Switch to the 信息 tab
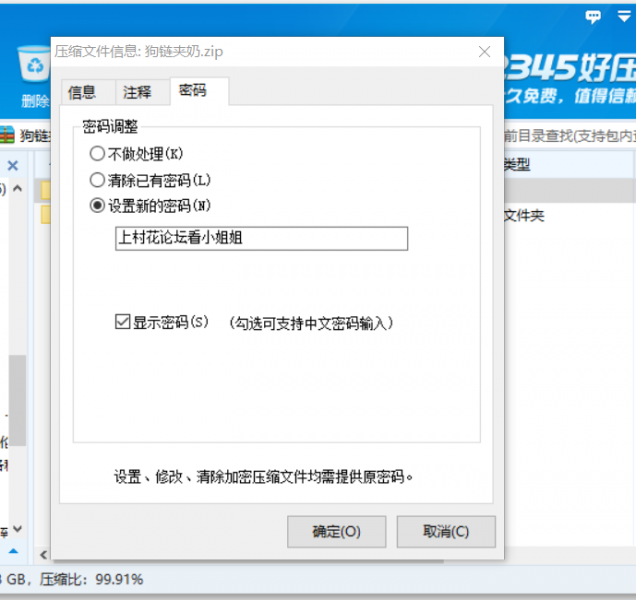Image resolution: width=636 pixels, height=600 pixels. click(x=82, y=92)
